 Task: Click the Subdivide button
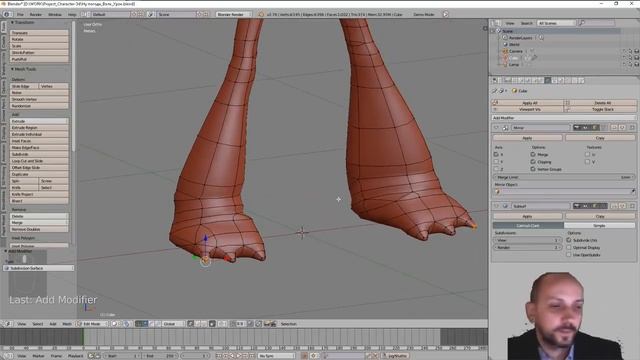(39, 154)
